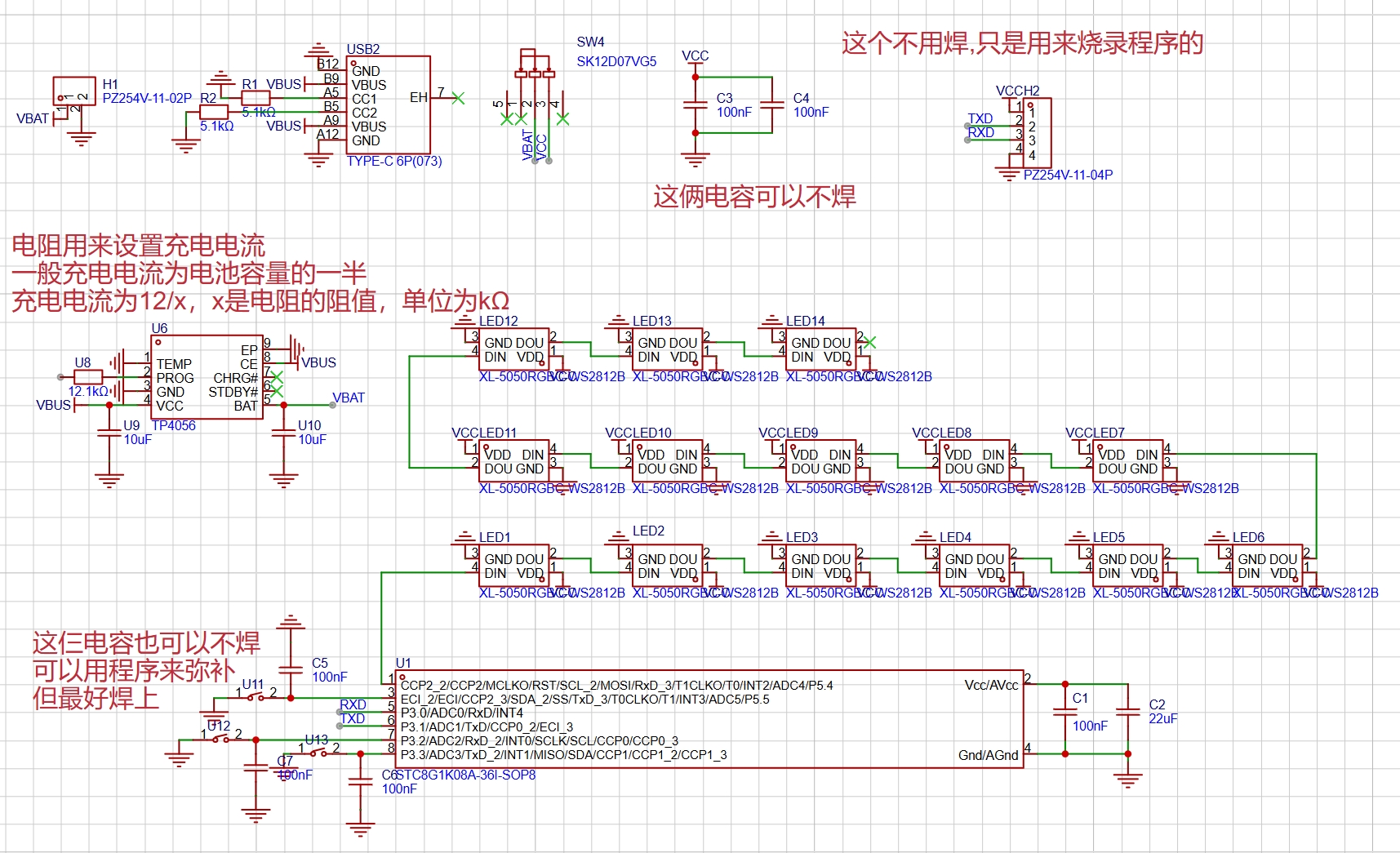1400x853 pixels.
Task: Select the charging current resistor note
Action: point(260,273)
